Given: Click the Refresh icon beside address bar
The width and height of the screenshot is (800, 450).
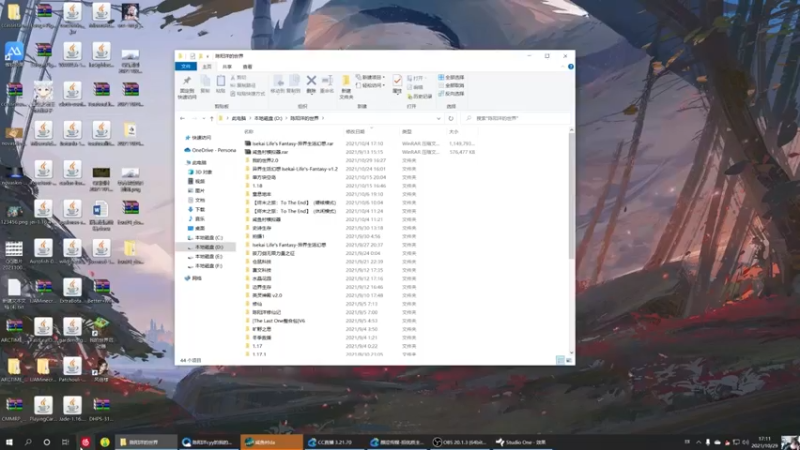Looking at the screenshot, I should coord(451,118).
